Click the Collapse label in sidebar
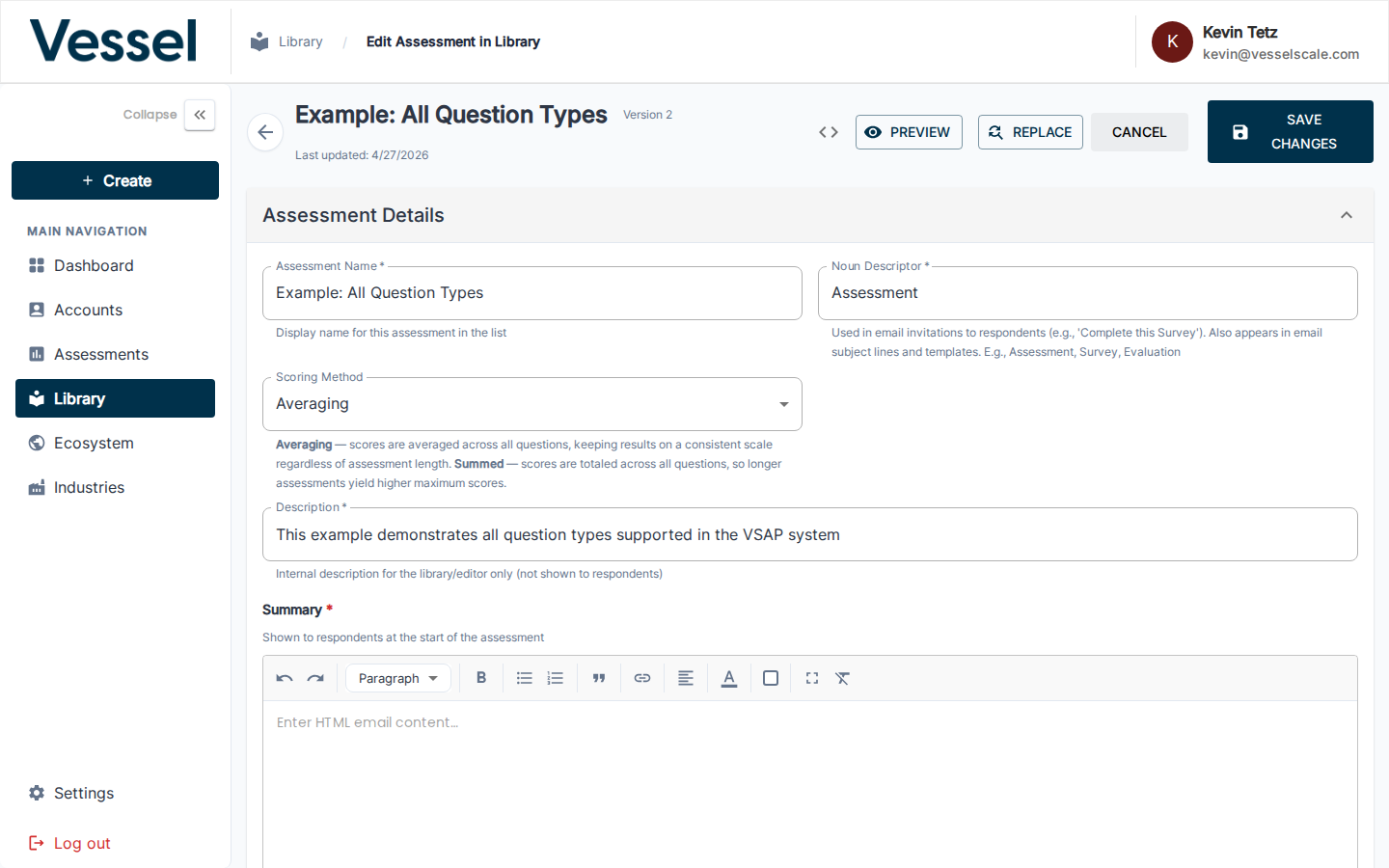The width and height of the screenshot is (1389, 868). pyautogui.click(x=150, y=115)
